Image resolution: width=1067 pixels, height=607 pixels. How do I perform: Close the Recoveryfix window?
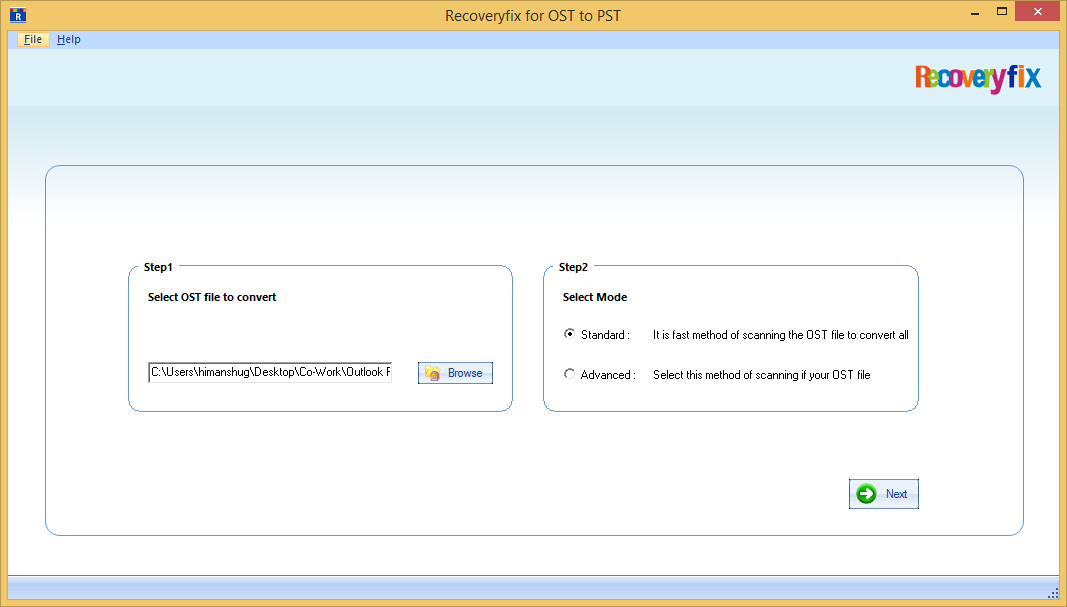click(x=1038, y=12)
